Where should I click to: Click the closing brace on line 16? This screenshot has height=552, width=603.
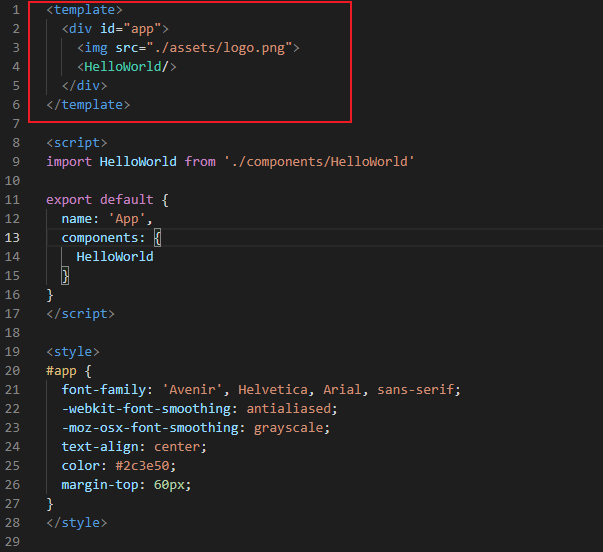pos(50,295)
